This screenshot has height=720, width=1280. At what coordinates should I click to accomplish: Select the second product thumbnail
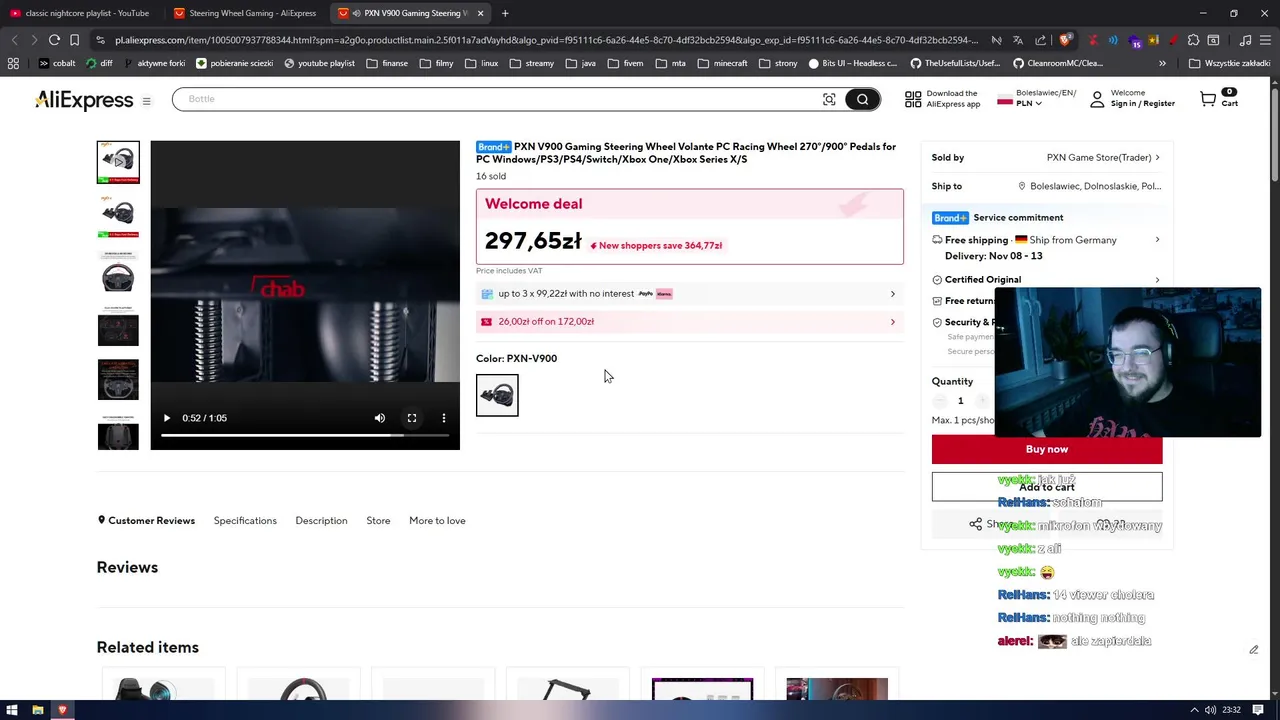[x=118, y=216]
